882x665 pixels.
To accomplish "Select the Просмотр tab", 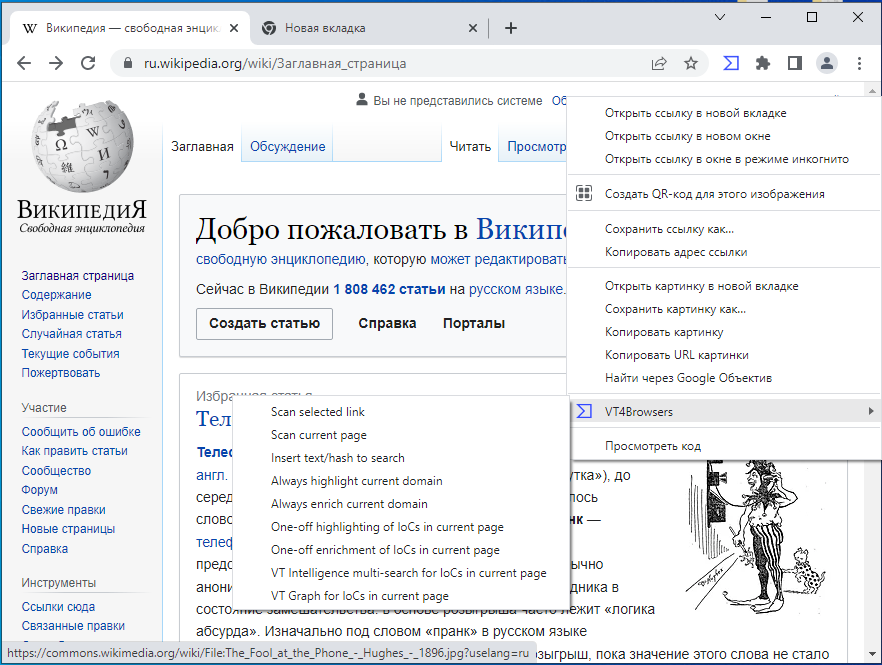I will (x=536, y=147).
